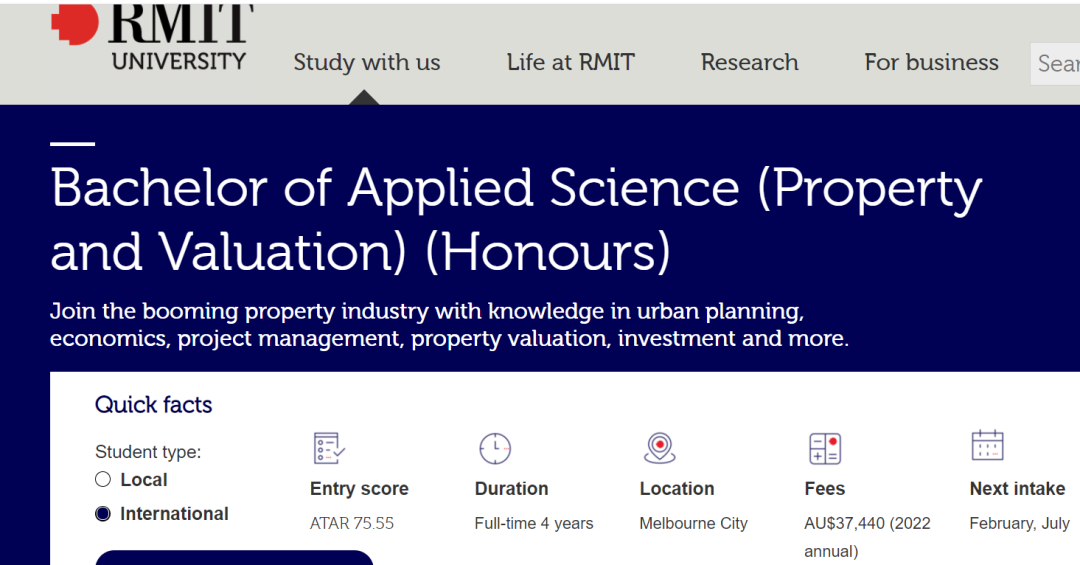Open the Research menu

[749, 62]
